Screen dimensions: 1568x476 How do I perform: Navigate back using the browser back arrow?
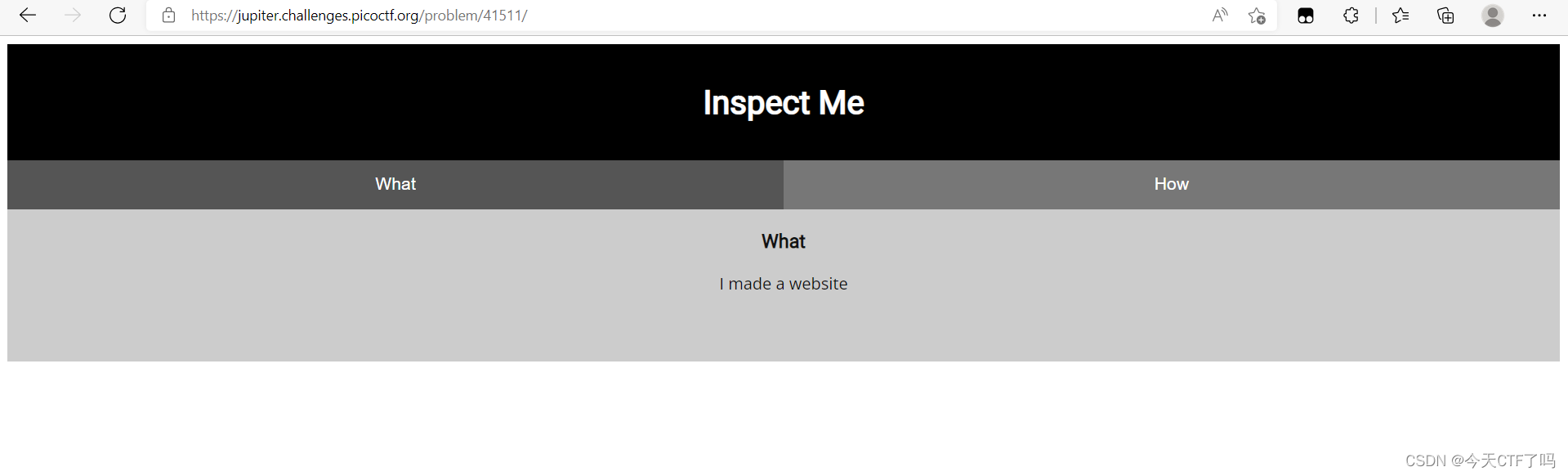[28, 16]
